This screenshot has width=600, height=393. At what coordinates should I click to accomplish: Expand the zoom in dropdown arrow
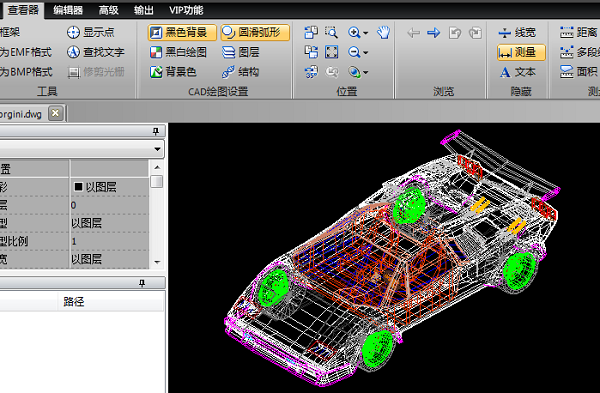[365, 33]
